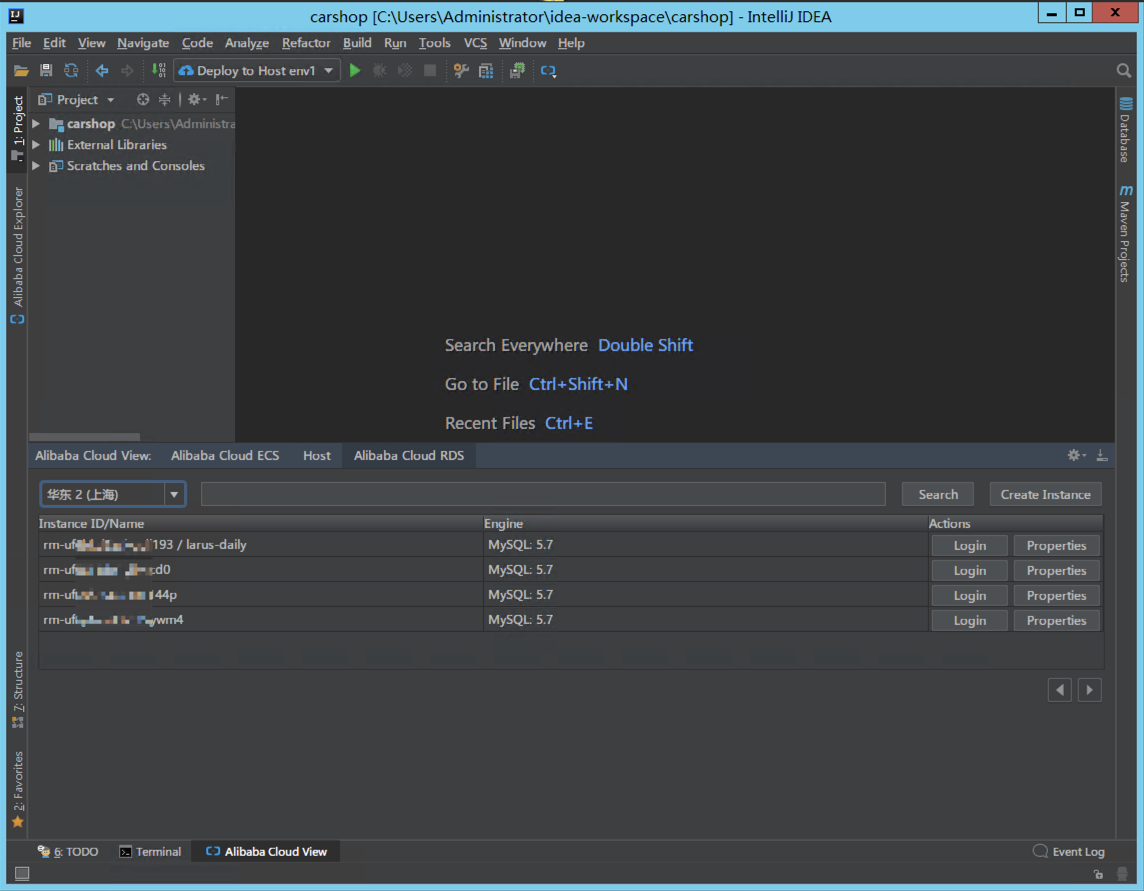Open the VCS menu

475,43
